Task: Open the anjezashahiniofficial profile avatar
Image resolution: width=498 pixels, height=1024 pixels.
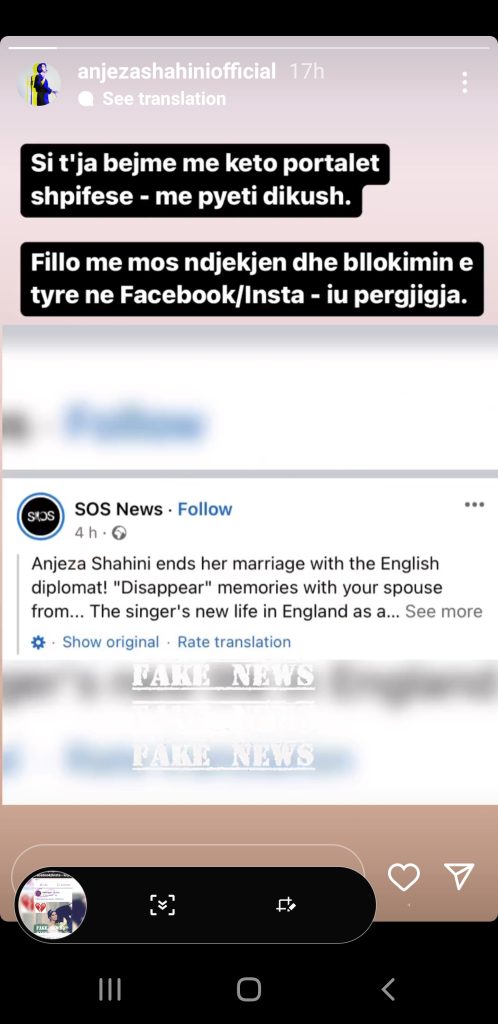Action: pyautogui.click(x=39, y=84)
